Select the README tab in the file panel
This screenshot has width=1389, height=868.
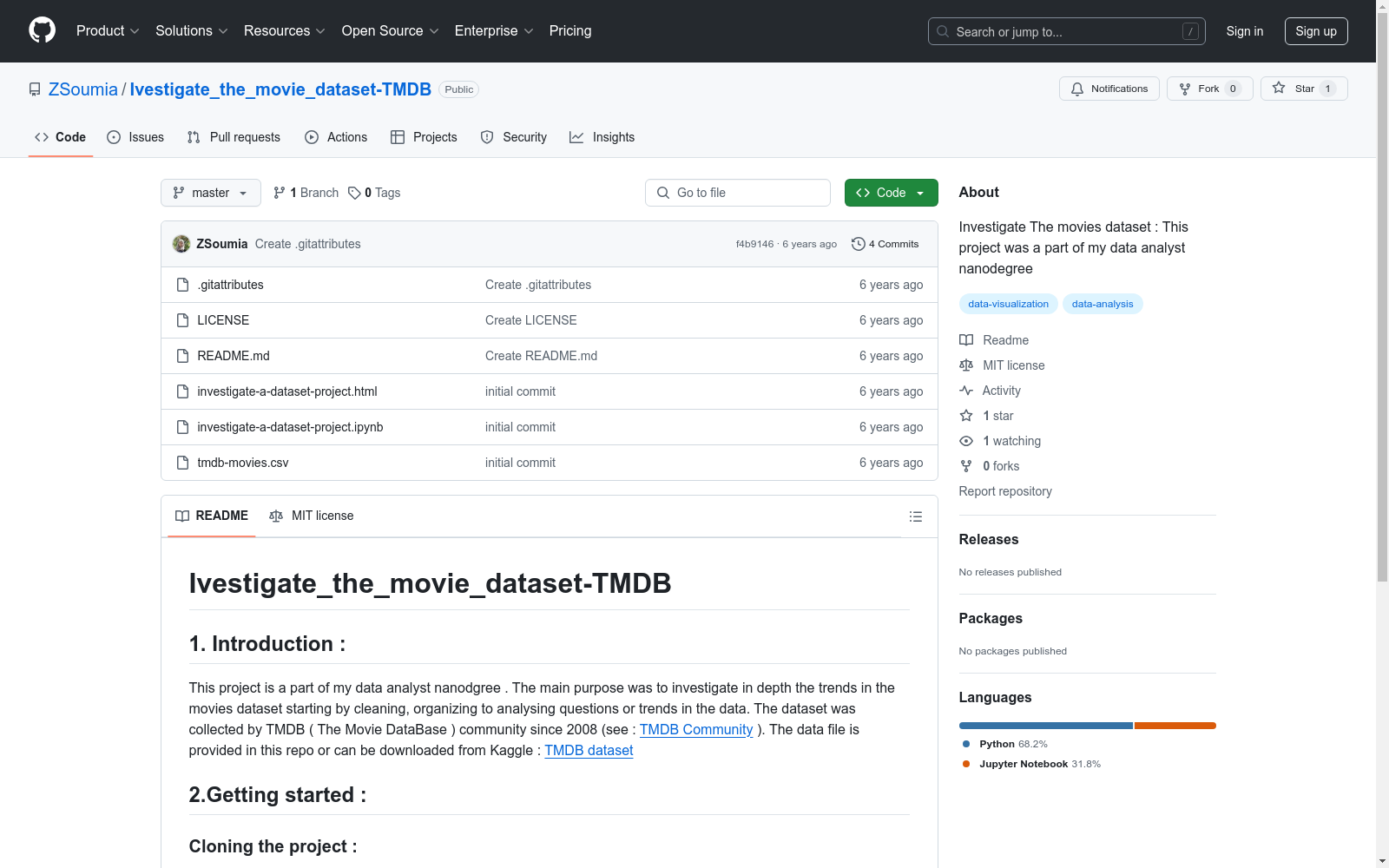pos(212,516)
